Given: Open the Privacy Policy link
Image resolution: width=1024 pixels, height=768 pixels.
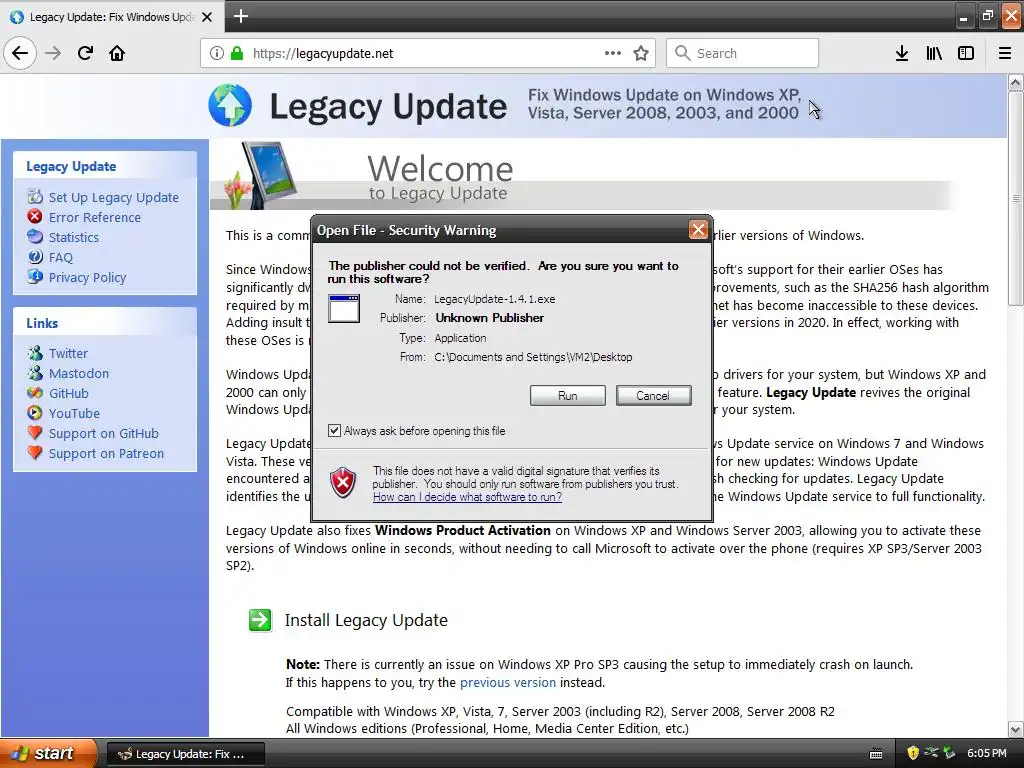Looking at the screenshot, I should tap(88, 278).
